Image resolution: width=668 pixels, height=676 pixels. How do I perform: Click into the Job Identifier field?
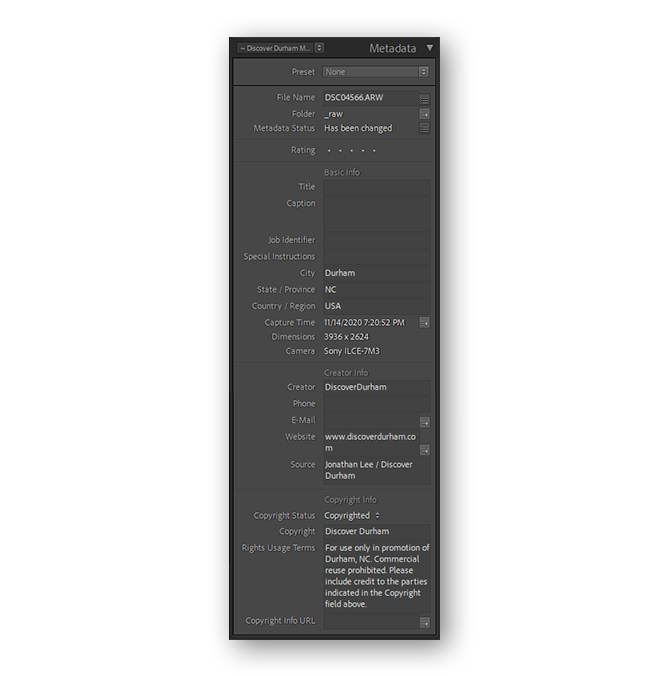pos(376,240)
